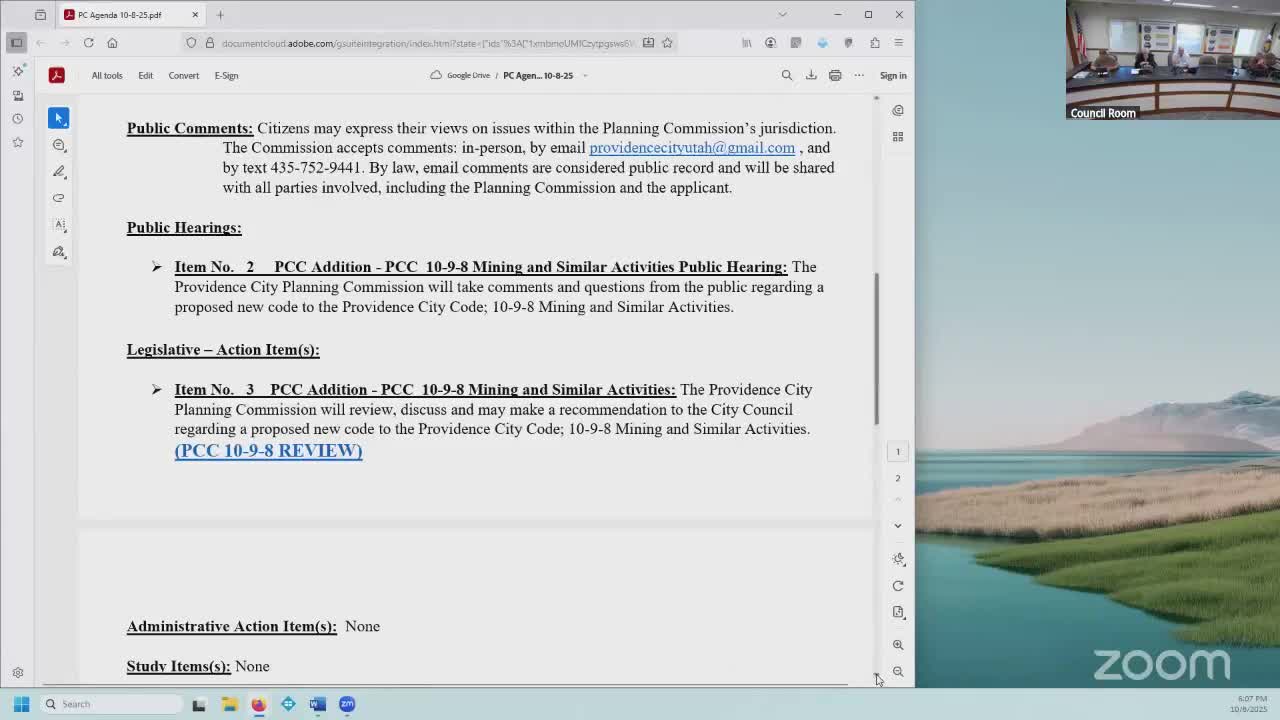The height and width of the screenshot is (720, 1280).
Task: Pick the freehand draw loop tool
Action: click(59, 198)
